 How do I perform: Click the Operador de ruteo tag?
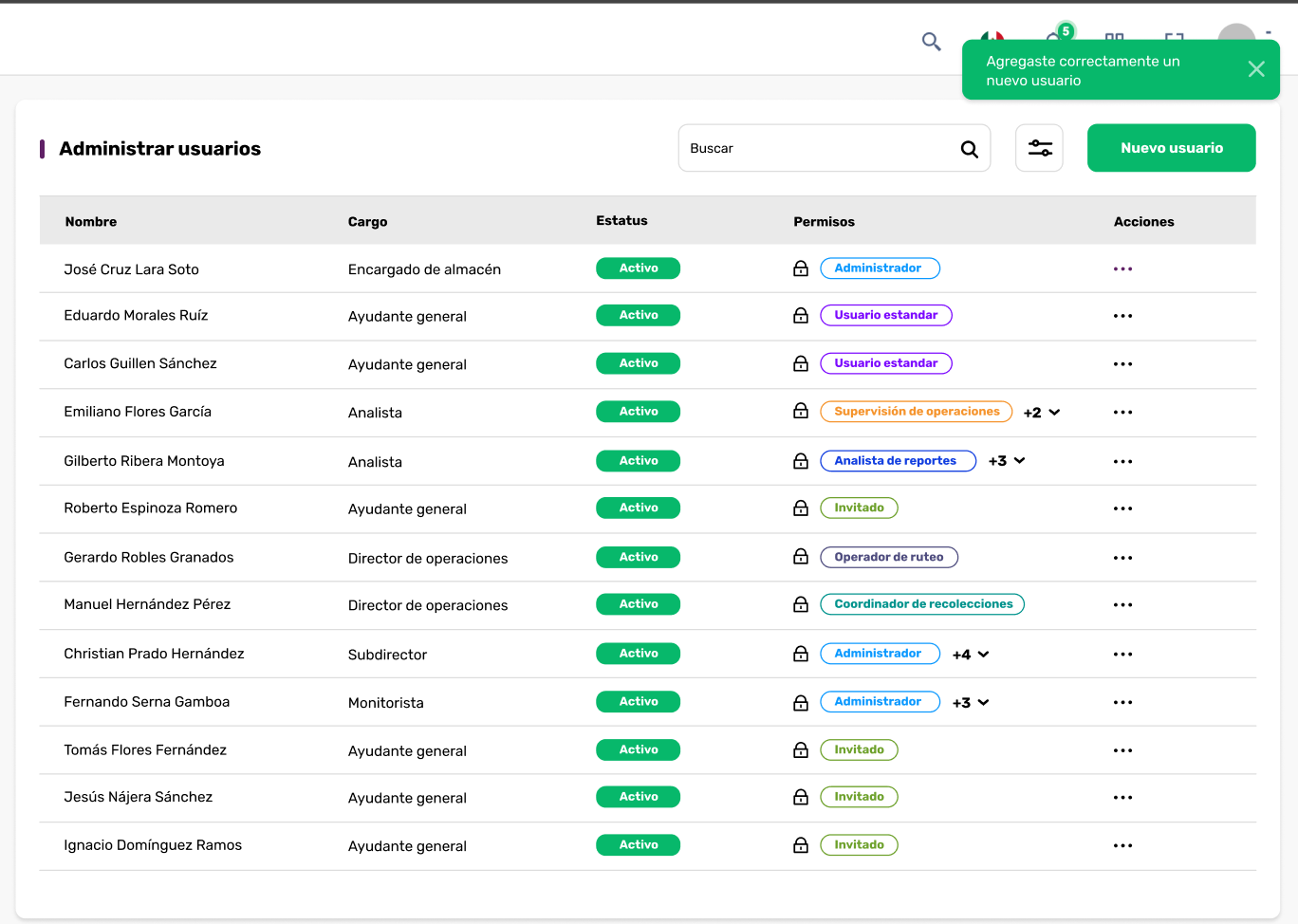click(x=889, y=557)
